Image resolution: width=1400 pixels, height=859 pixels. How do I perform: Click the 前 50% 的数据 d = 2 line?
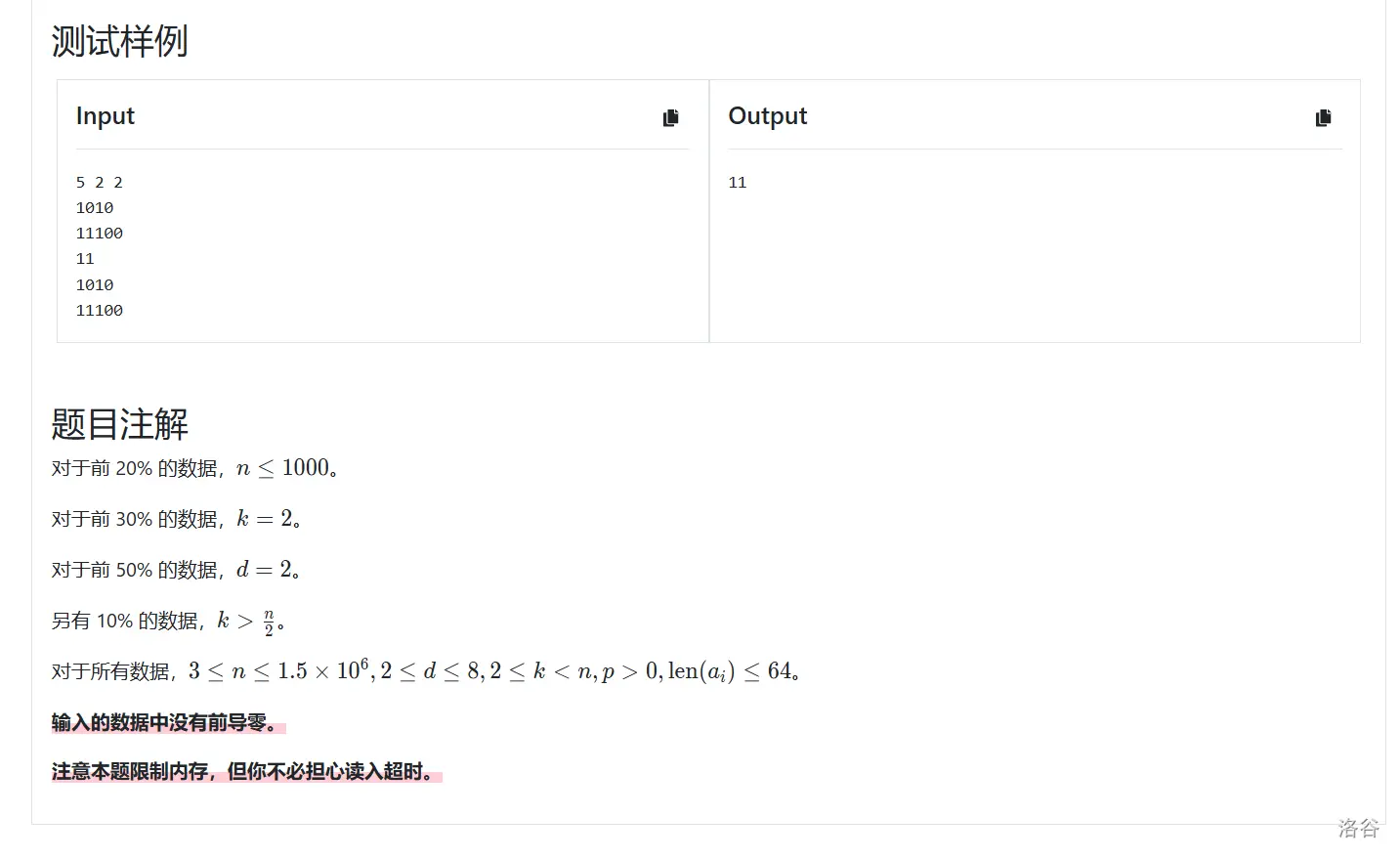coord(176,570)
